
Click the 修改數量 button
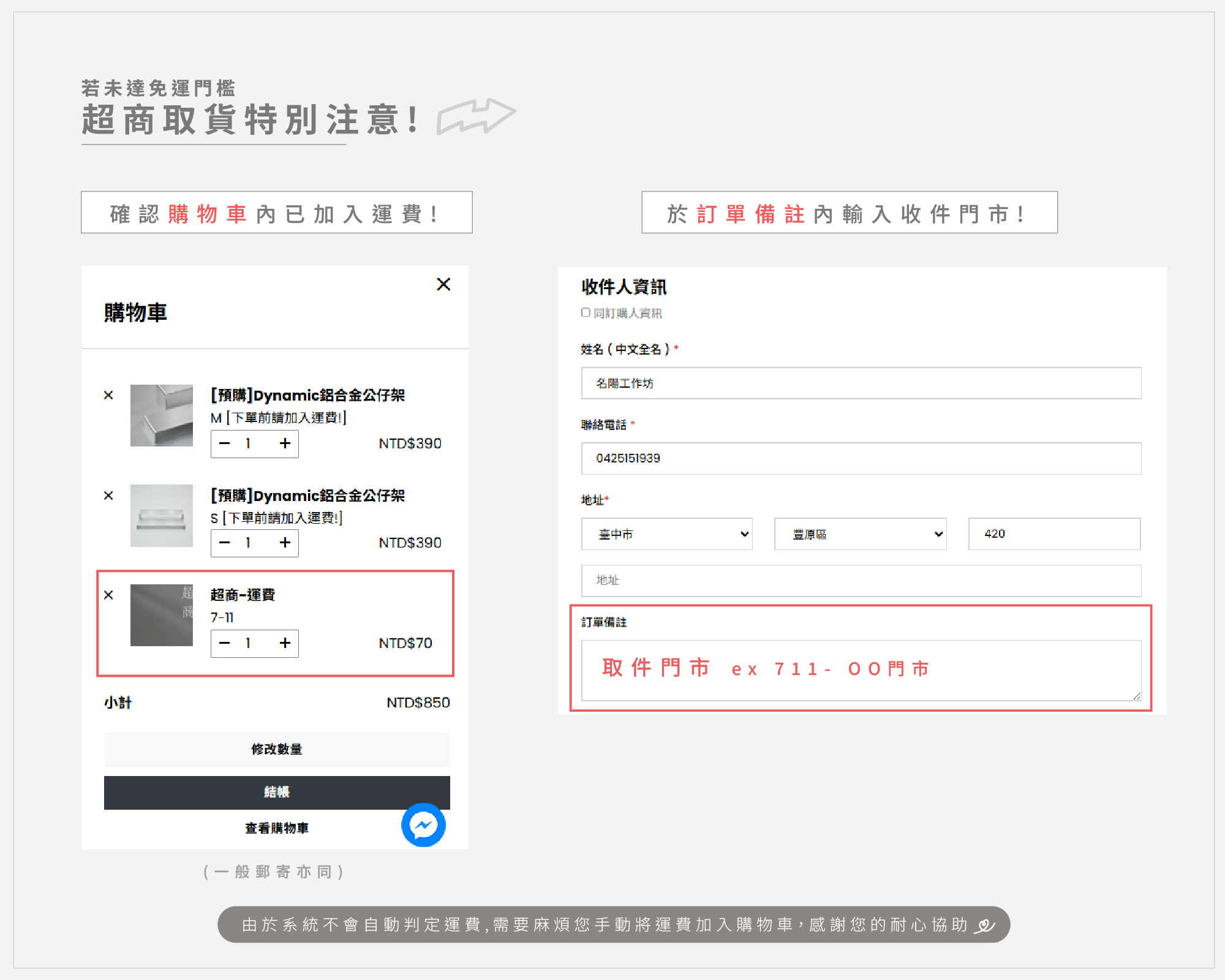[277, 749]
